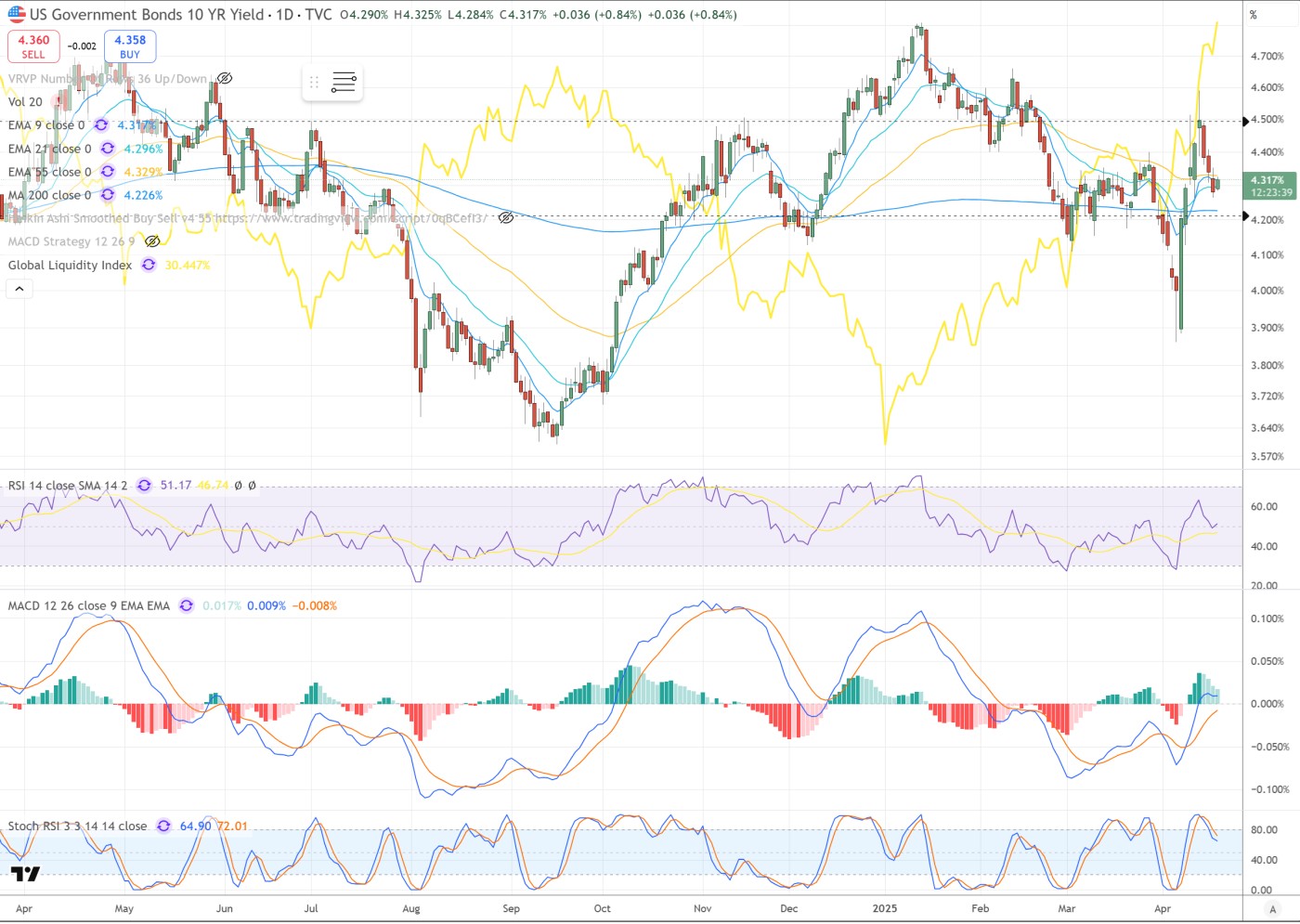Select the Vol 20 indicator legend
The width and height of the screenshot is (1300, 924).
pos(25,102)
